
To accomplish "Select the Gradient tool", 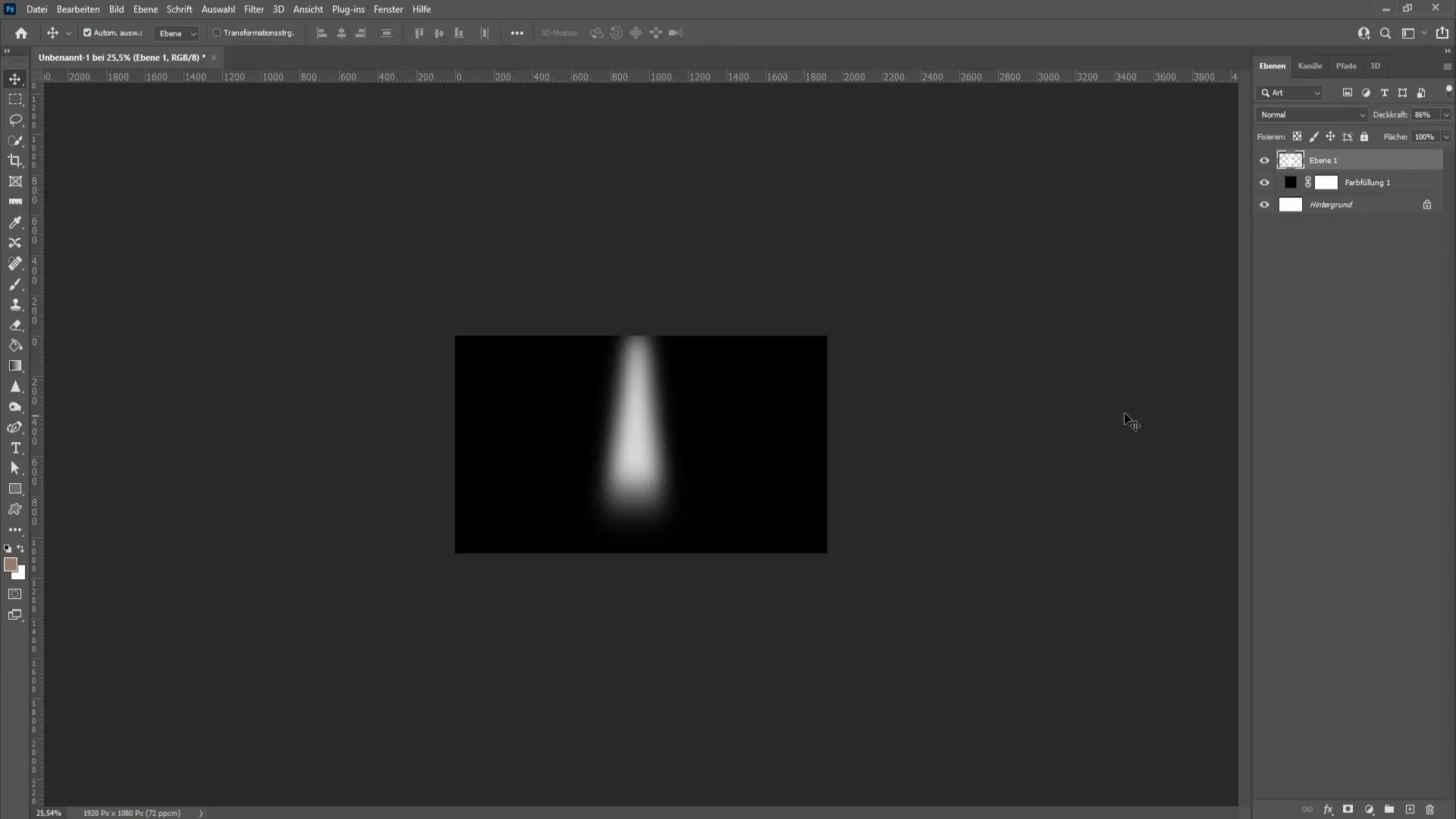I will [x=15, y=365].
